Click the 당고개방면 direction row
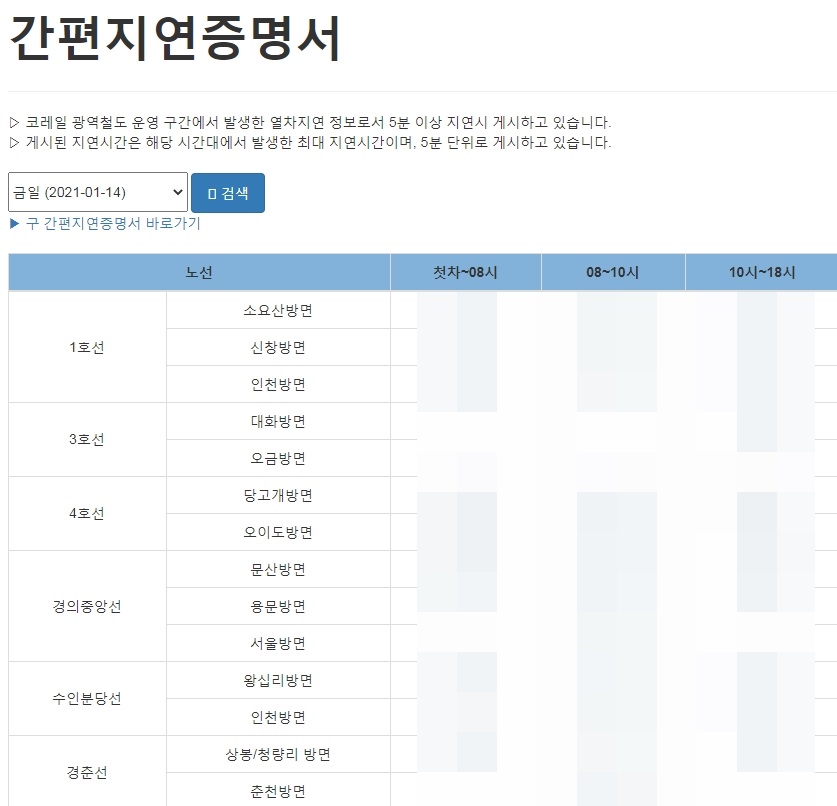The image size is (837, 806). [x=278, y=495]
